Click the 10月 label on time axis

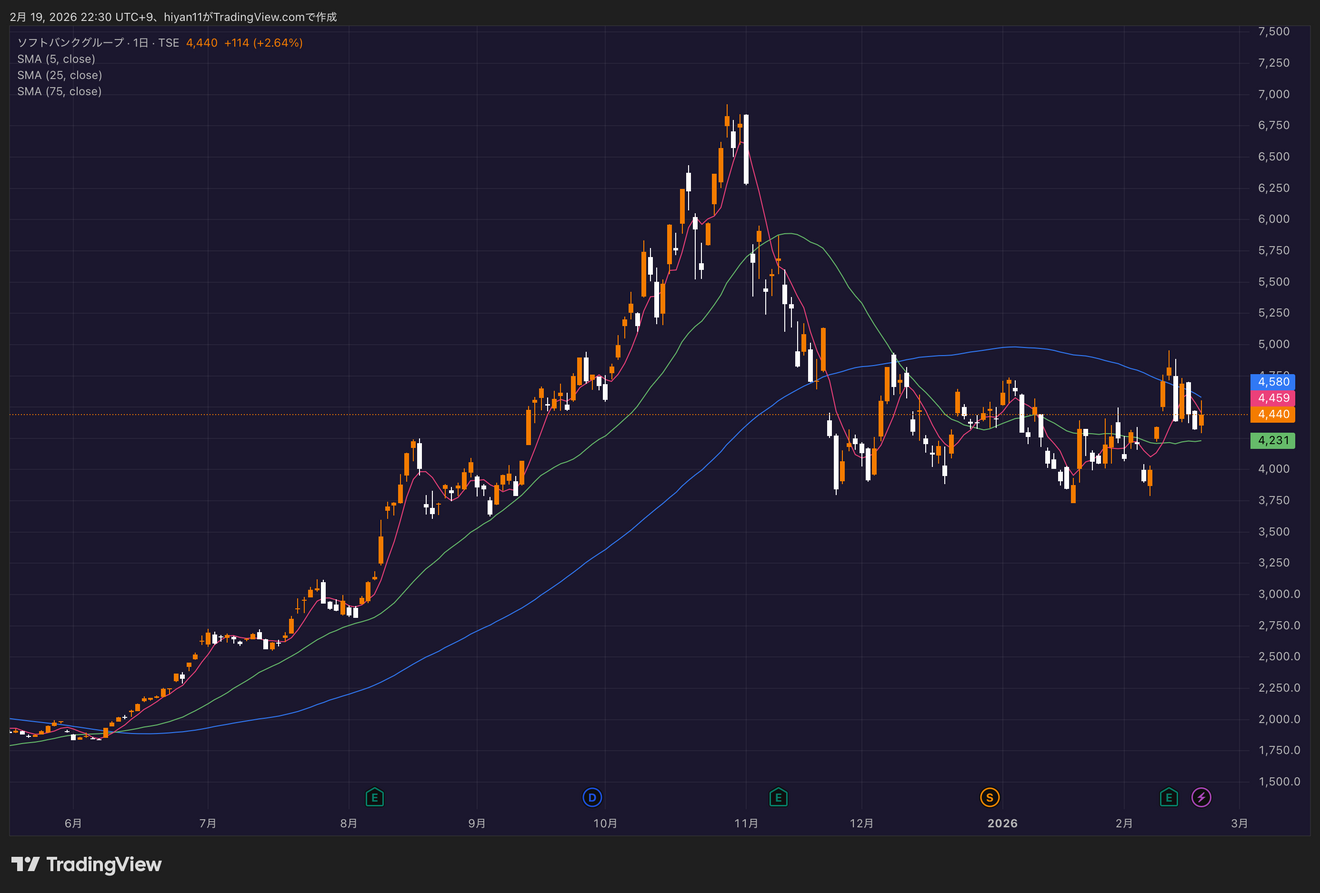(x=605, y=823)
